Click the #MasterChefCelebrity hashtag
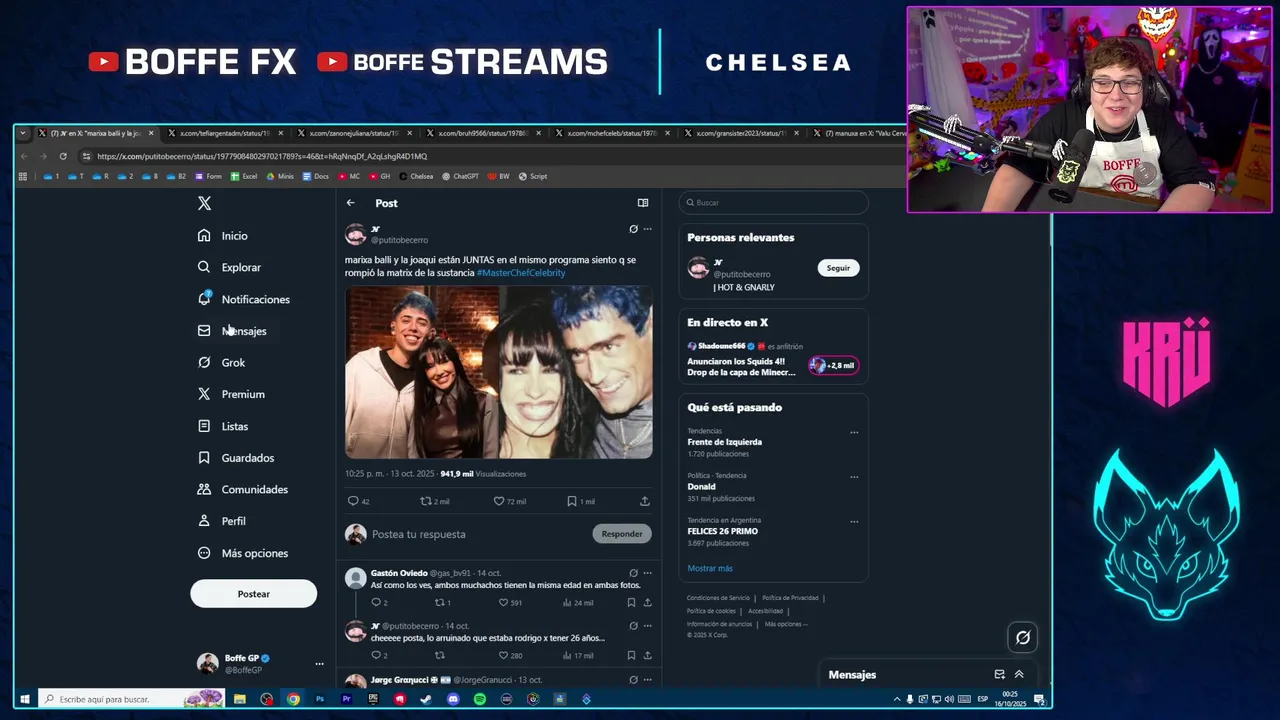Screen dimensions: 1280x720 pyautogui.click(x=521, y=272)
